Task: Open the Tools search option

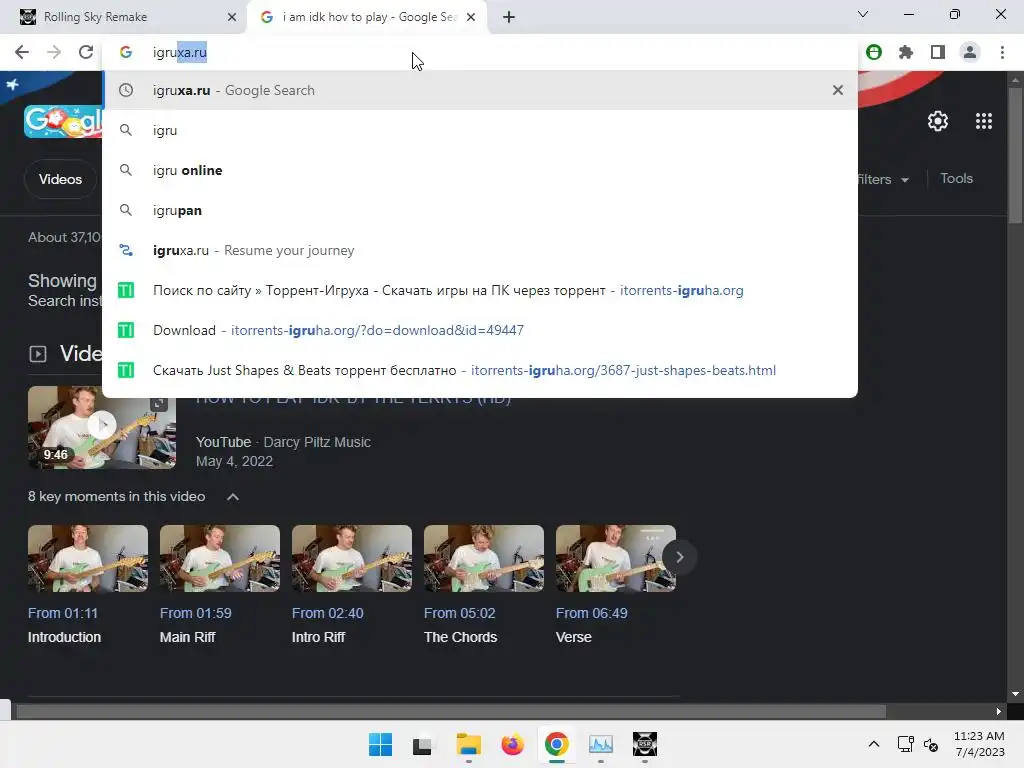Action: [x=956, y=178]
